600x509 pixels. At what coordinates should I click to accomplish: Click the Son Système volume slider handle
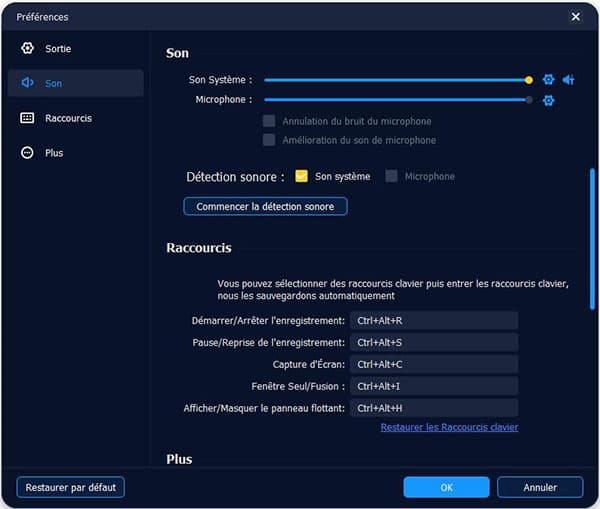(529, 80)
